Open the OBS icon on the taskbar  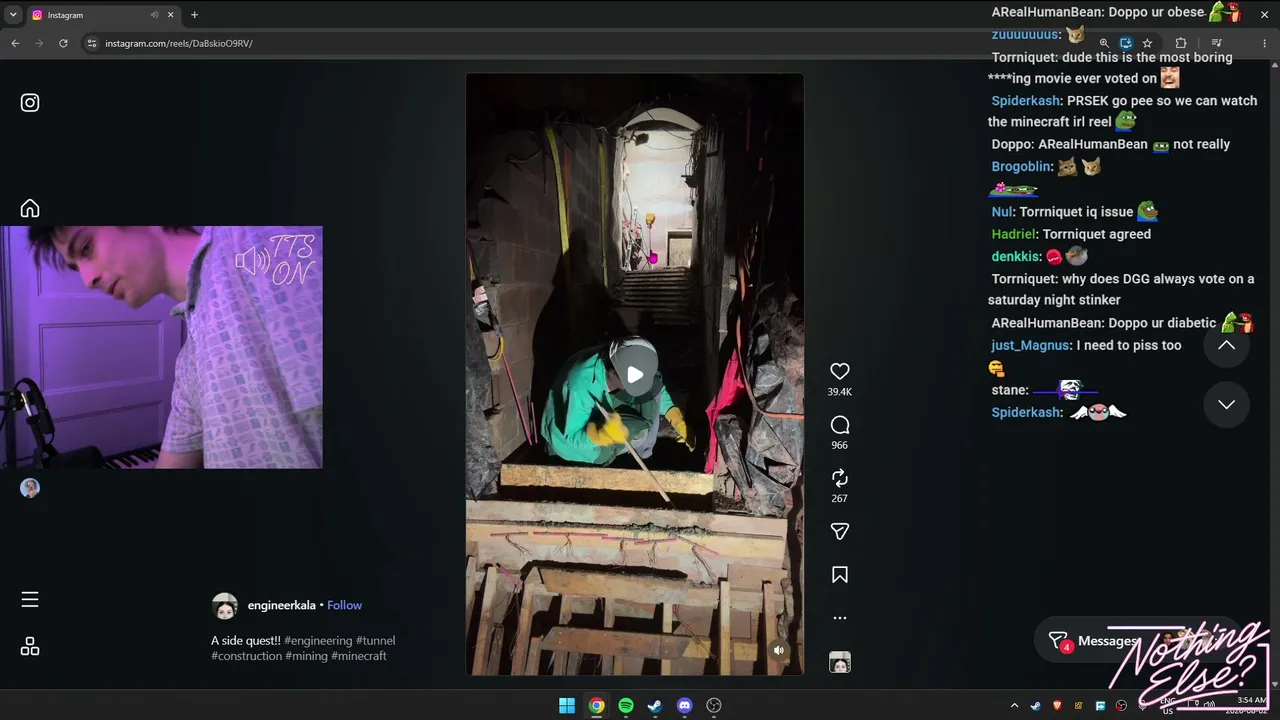(x=714, y=706)
